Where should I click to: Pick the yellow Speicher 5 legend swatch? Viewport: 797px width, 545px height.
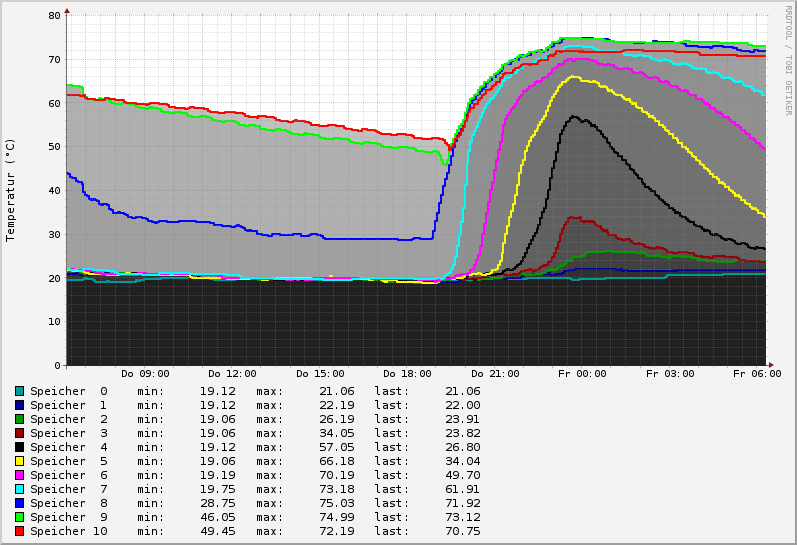coord(19,461)
